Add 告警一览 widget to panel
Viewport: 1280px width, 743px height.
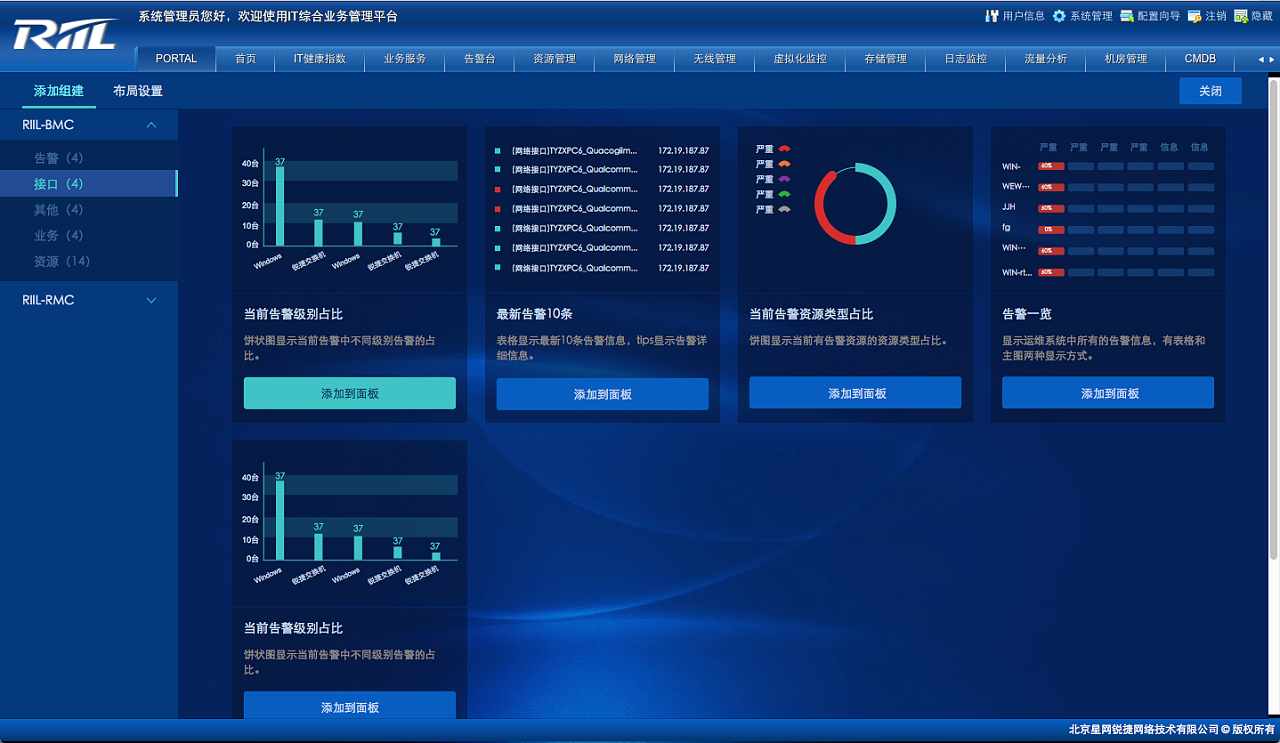click(x=1109, y=393)
